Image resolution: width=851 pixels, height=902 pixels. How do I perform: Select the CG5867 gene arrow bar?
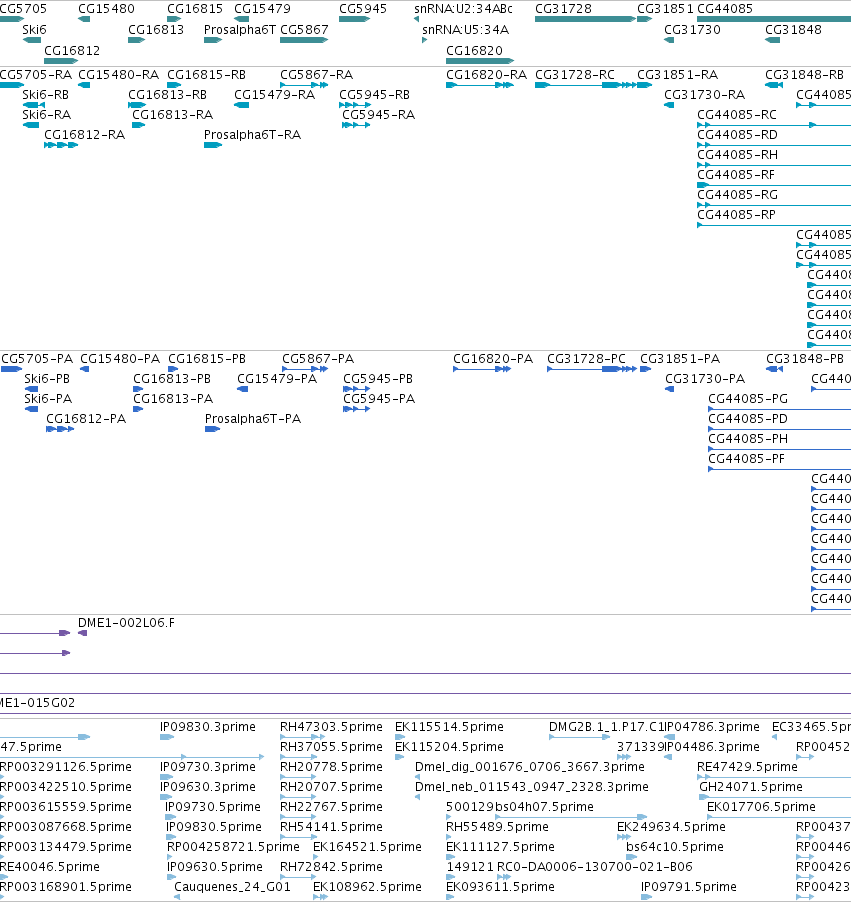tap(304, 40)
